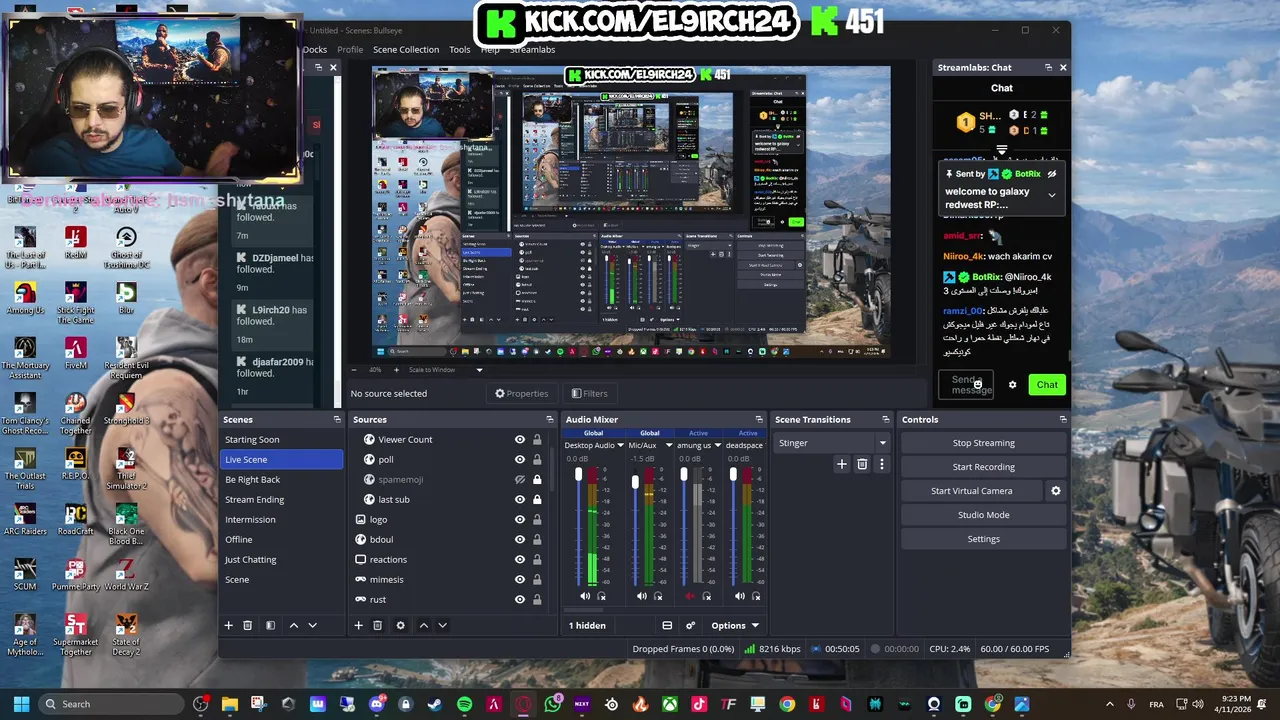Toggle Desktop Audio monitoring headphone icon
This screenshot has width=1280, height=720.
click(x=601, y=596)
